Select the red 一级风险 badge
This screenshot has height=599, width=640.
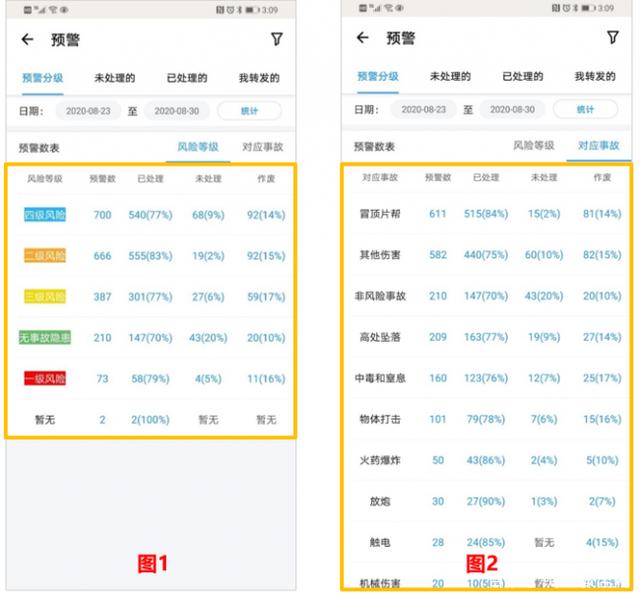[44, 379]
